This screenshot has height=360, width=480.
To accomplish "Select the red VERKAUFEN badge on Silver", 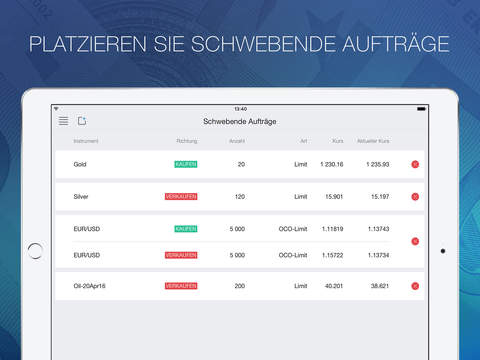I will [181, 197].
